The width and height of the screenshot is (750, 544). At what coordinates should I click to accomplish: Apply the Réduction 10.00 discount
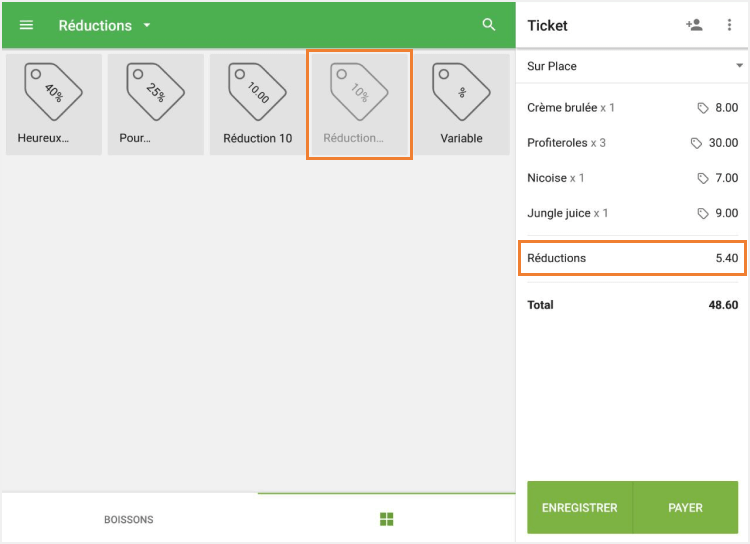(x=258, y=104)
